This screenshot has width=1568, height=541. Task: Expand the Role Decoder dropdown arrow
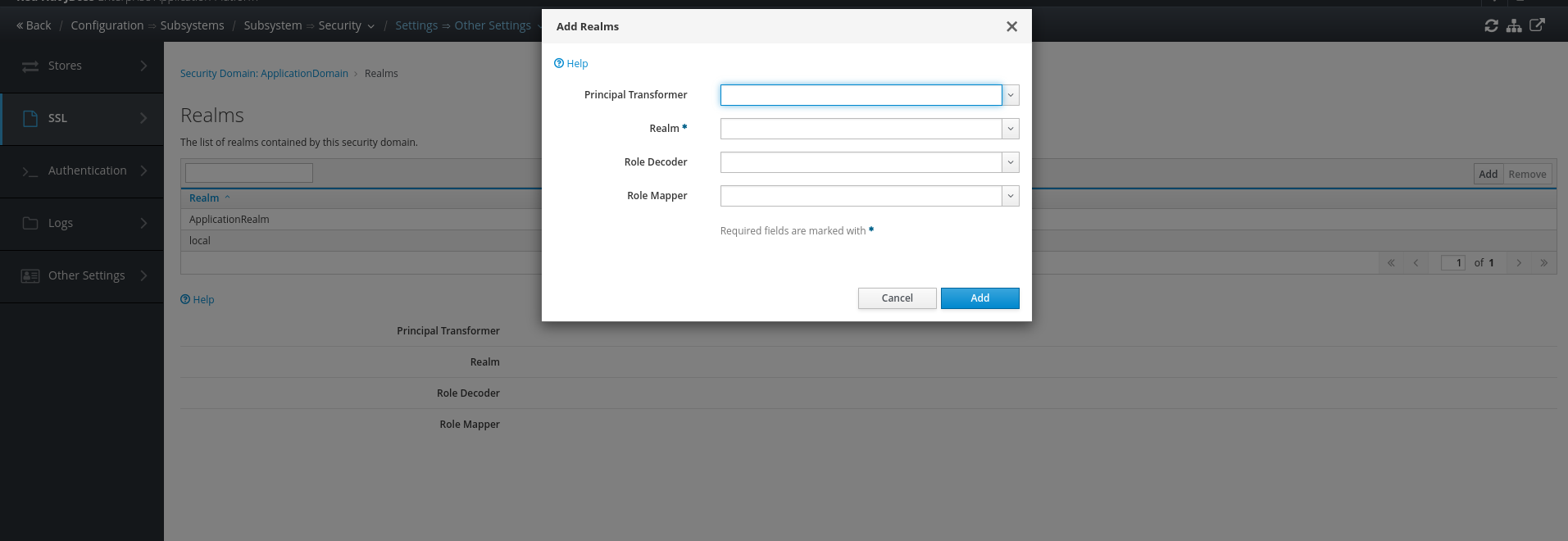(x=1011, y=162)
